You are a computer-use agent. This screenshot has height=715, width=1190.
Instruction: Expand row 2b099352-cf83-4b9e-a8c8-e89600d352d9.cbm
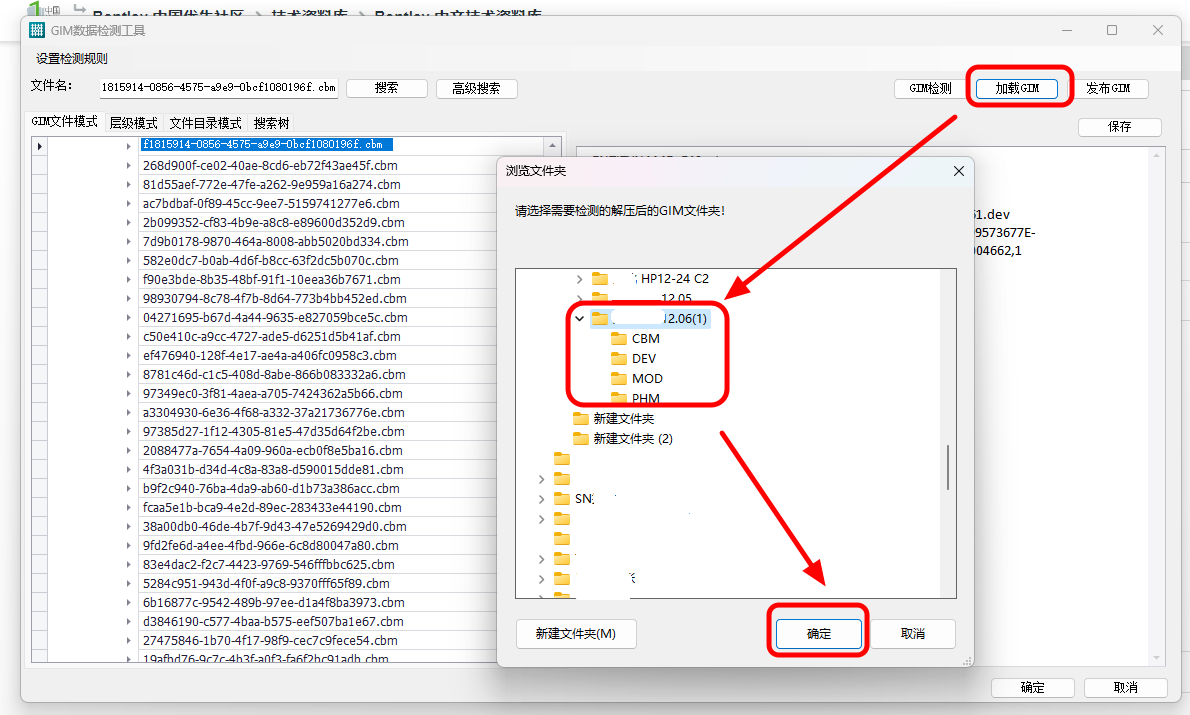(x=128, y=222)
